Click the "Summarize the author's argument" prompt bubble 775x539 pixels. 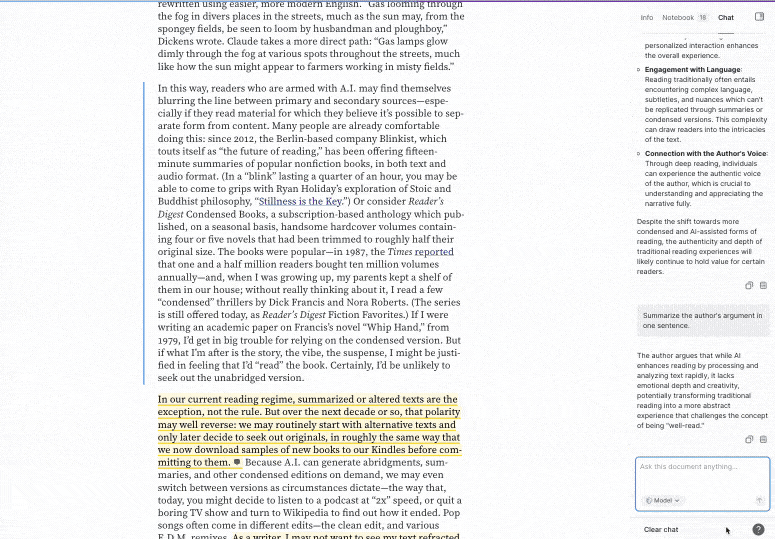[702, 321]
